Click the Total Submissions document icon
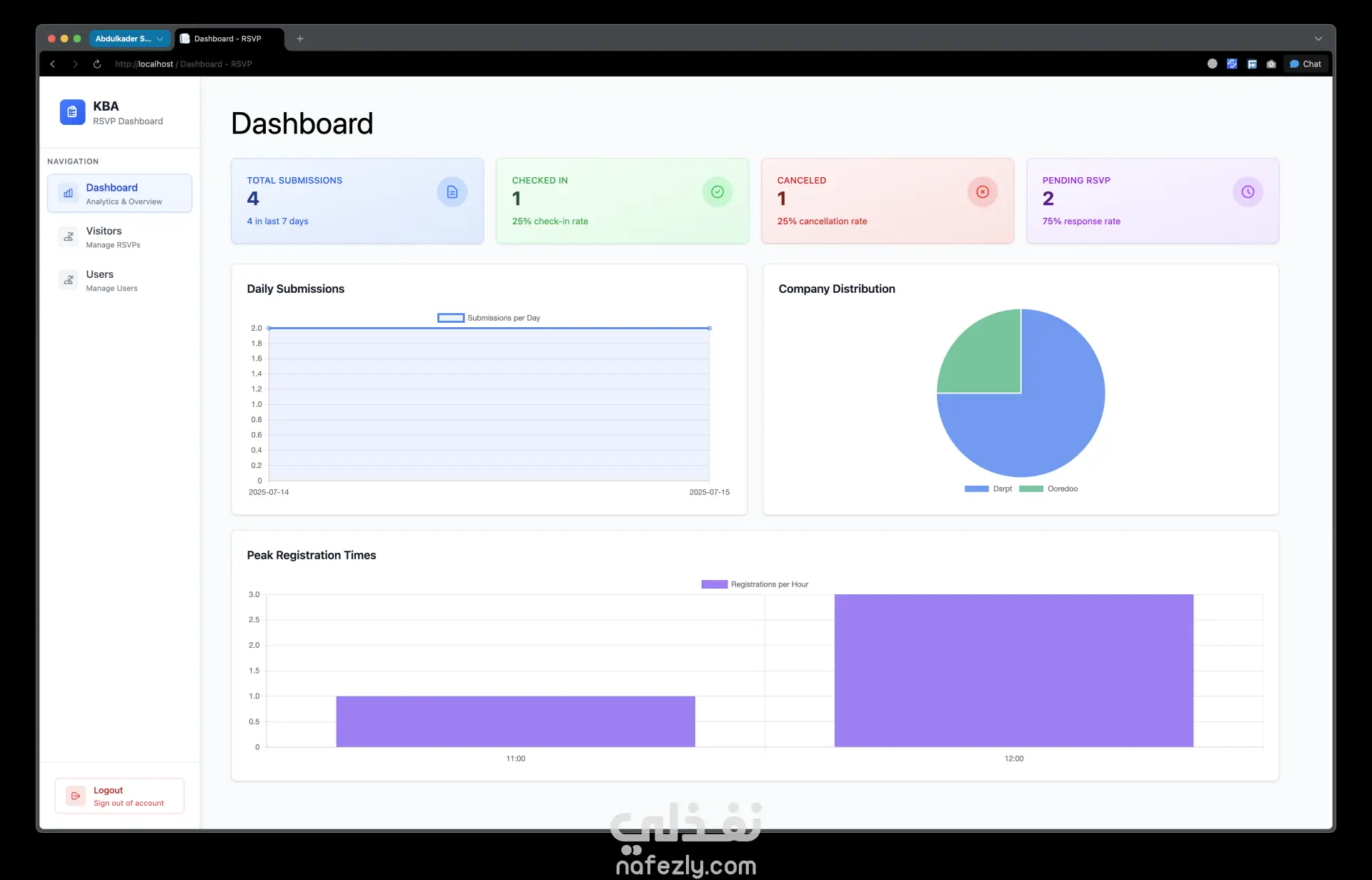This screenshot has width=1372, height=880. point(452,192)
